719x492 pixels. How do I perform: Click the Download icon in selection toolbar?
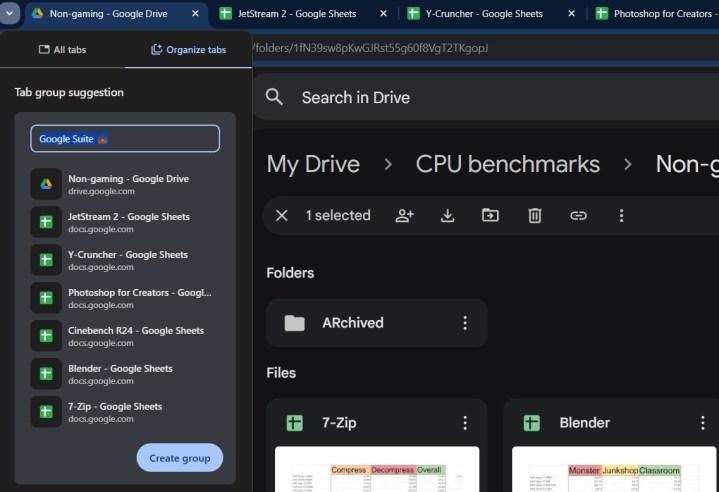pos(448,215)
